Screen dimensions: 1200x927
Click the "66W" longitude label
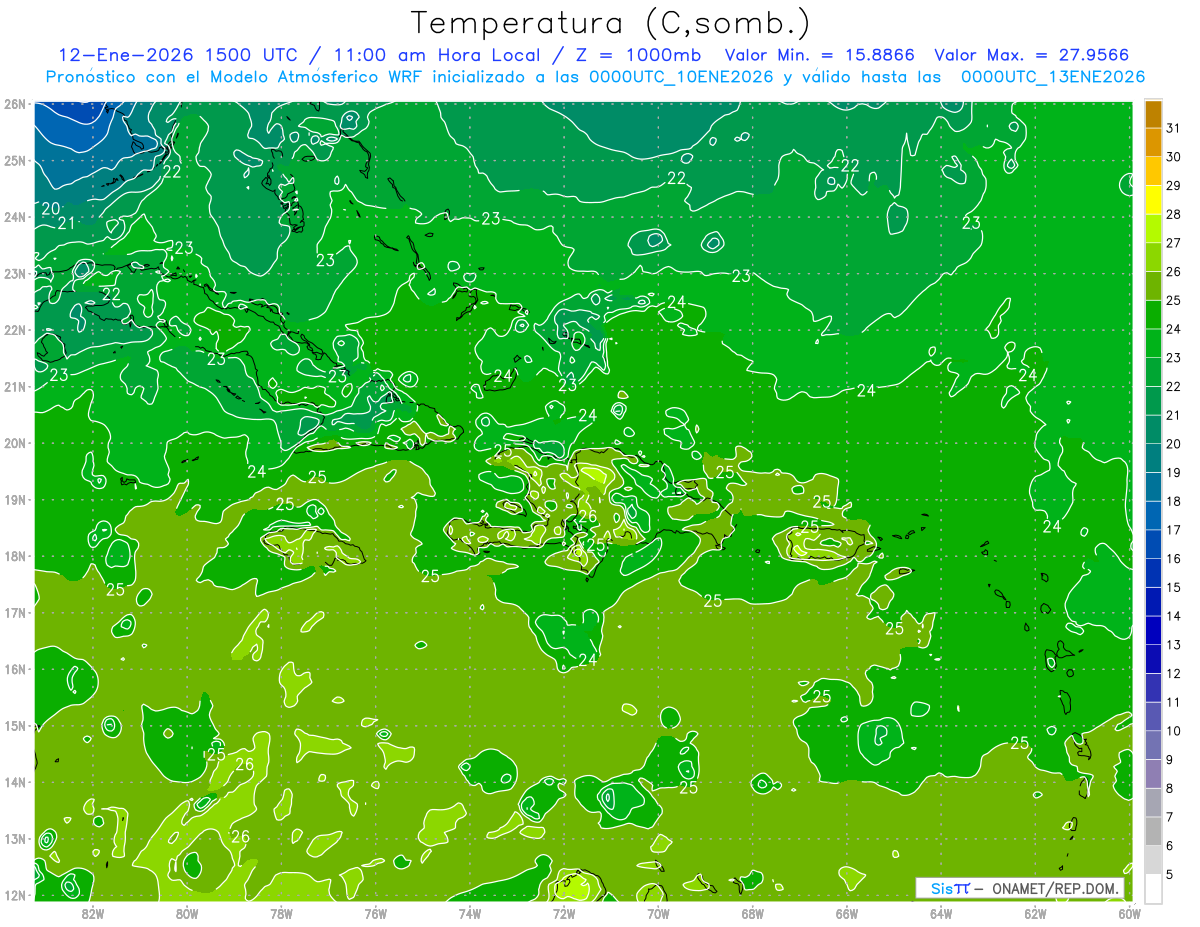(847, 913)
